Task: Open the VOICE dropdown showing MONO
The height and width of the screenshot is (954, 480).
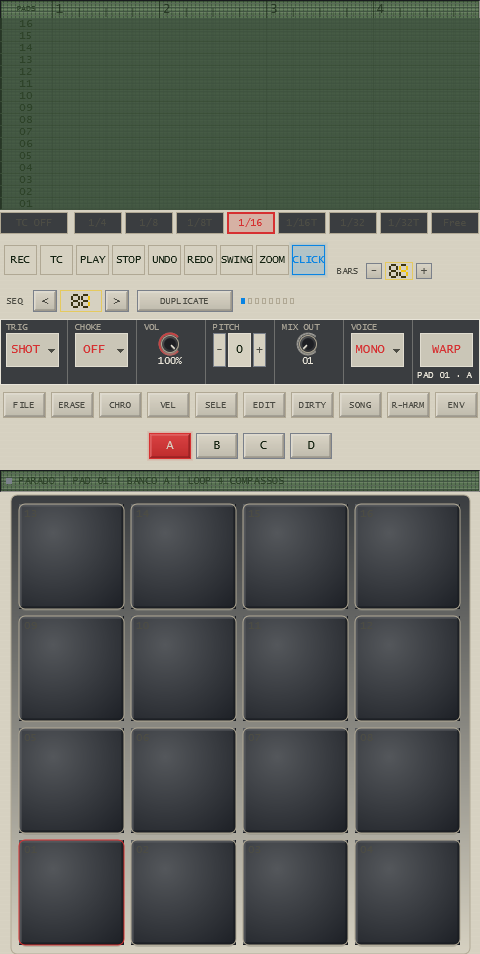Action: pos(377,350)
